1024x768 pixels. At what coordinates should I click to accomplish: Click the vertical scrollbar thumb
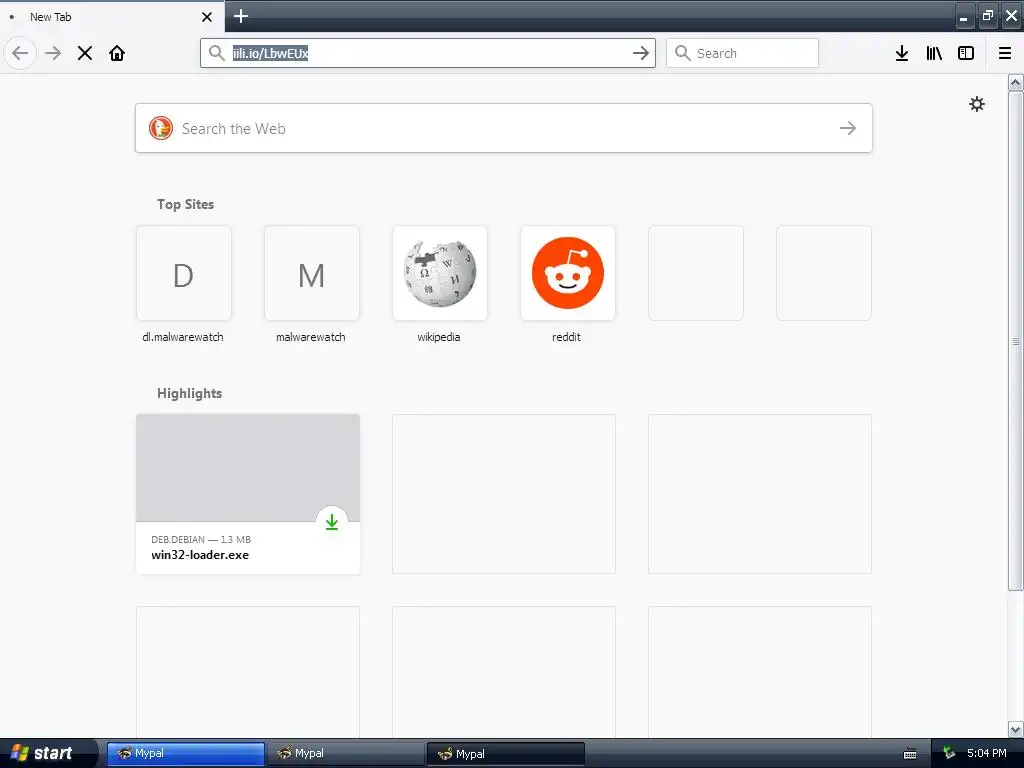click(x=1015, y=341)
